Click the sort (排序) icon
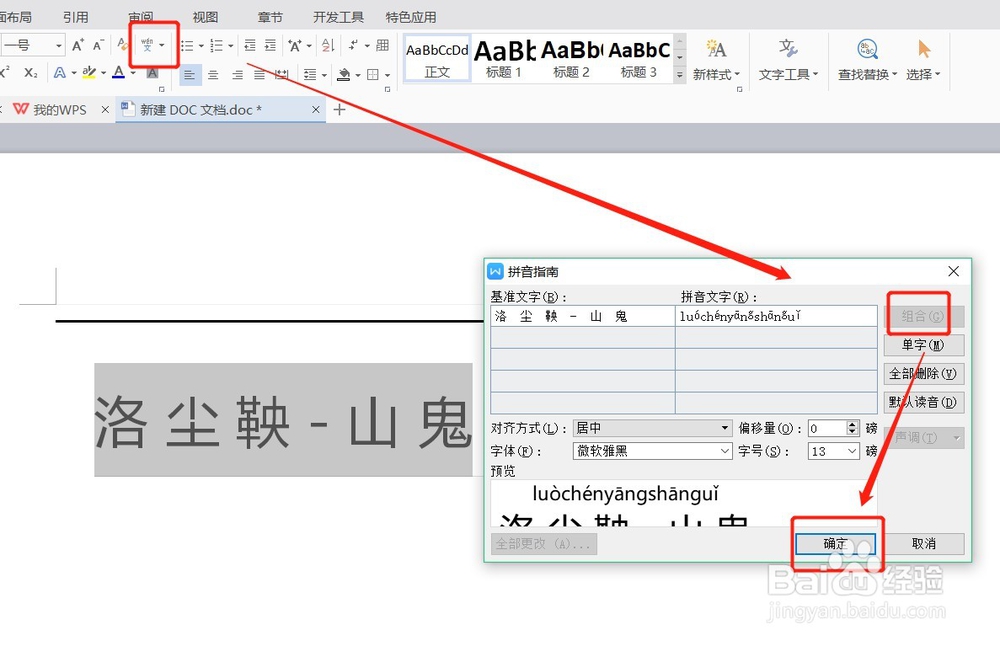1000x646 pixels. 326,46
